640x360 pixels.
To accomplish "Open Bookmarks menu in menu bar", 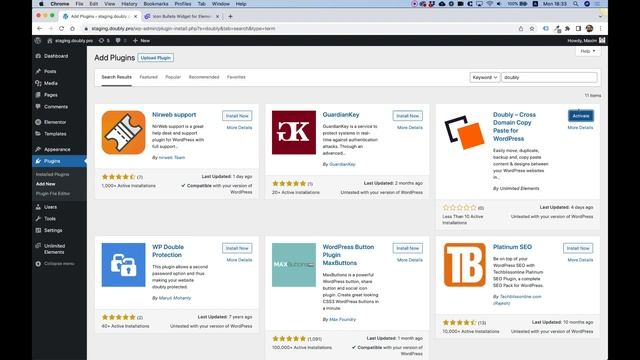I will [x=156, y=4].
